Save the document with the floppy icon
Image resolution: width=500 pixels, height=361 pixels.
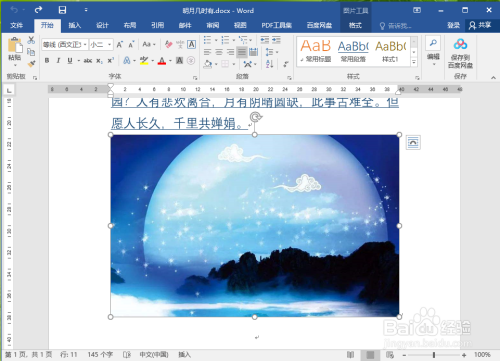tap(62, 10)
